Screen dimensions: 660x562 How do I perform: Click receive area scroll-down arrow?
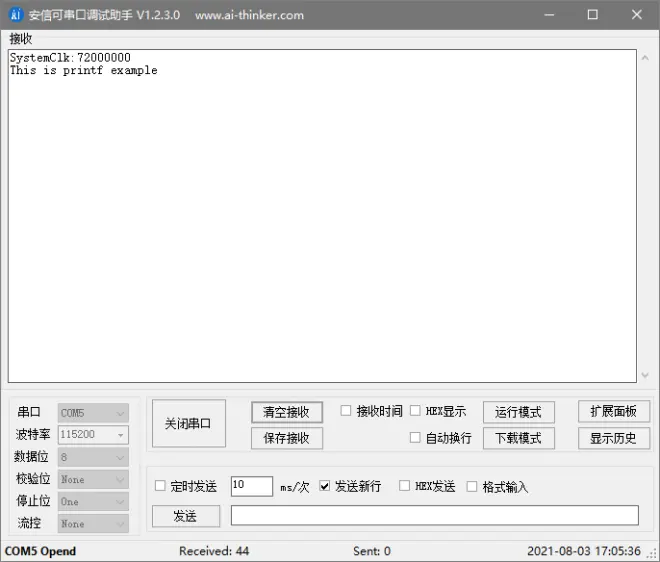pos(645,375)
